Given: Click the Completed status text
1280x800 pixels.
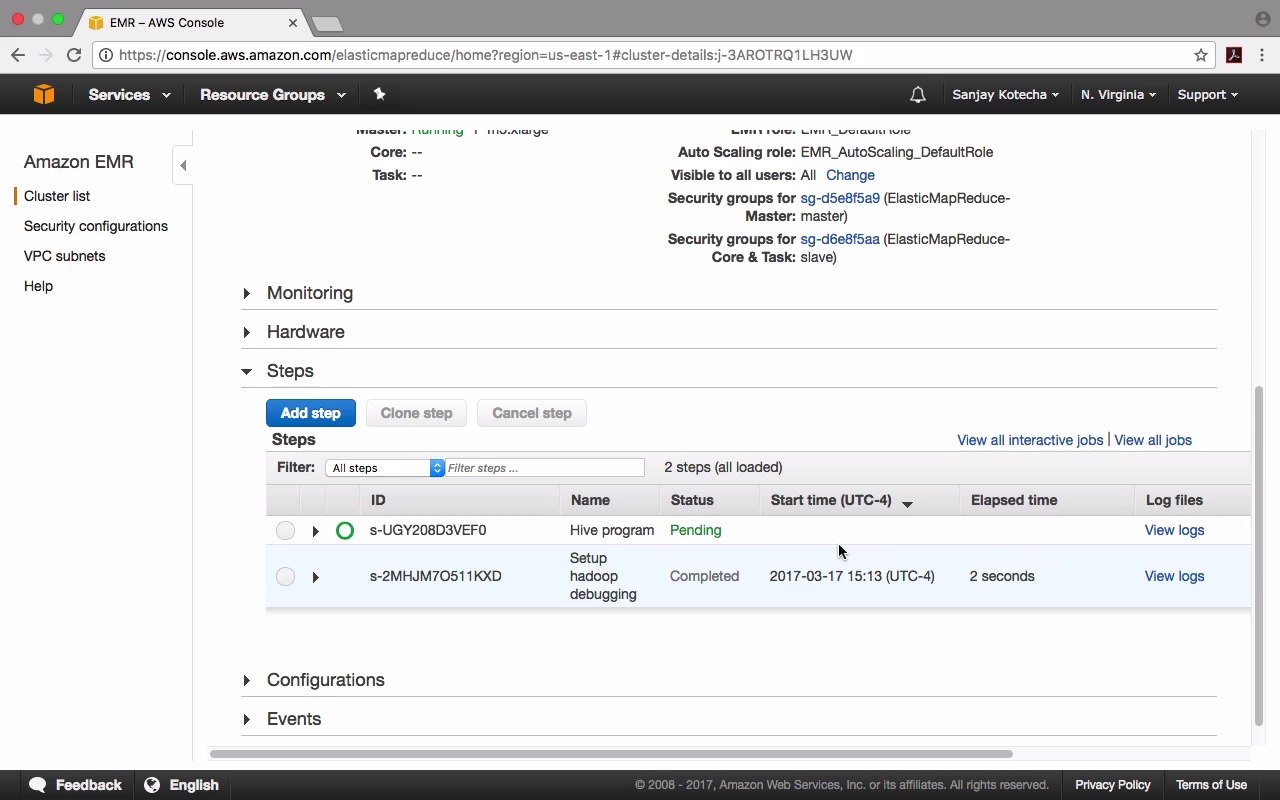Looking at the screenshot, I should (x=704, y=577).
